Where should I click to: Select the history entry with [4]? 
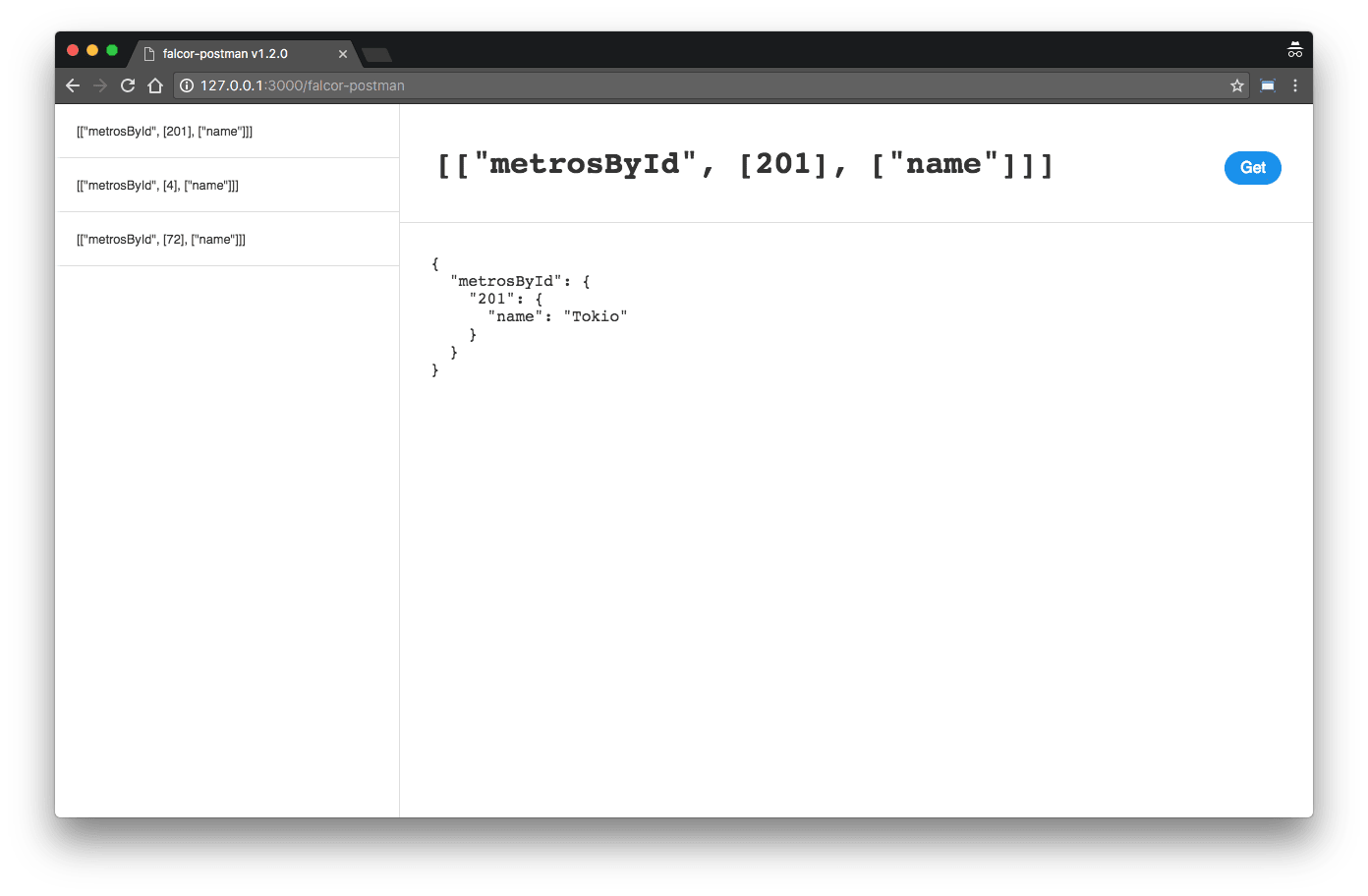(x=227, y=186)
